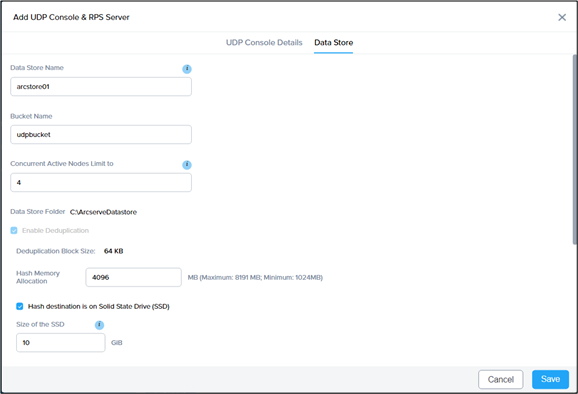Click the Deduplication Block Size label
Viewport: 578px width, 394px height.
click(56, 251)
